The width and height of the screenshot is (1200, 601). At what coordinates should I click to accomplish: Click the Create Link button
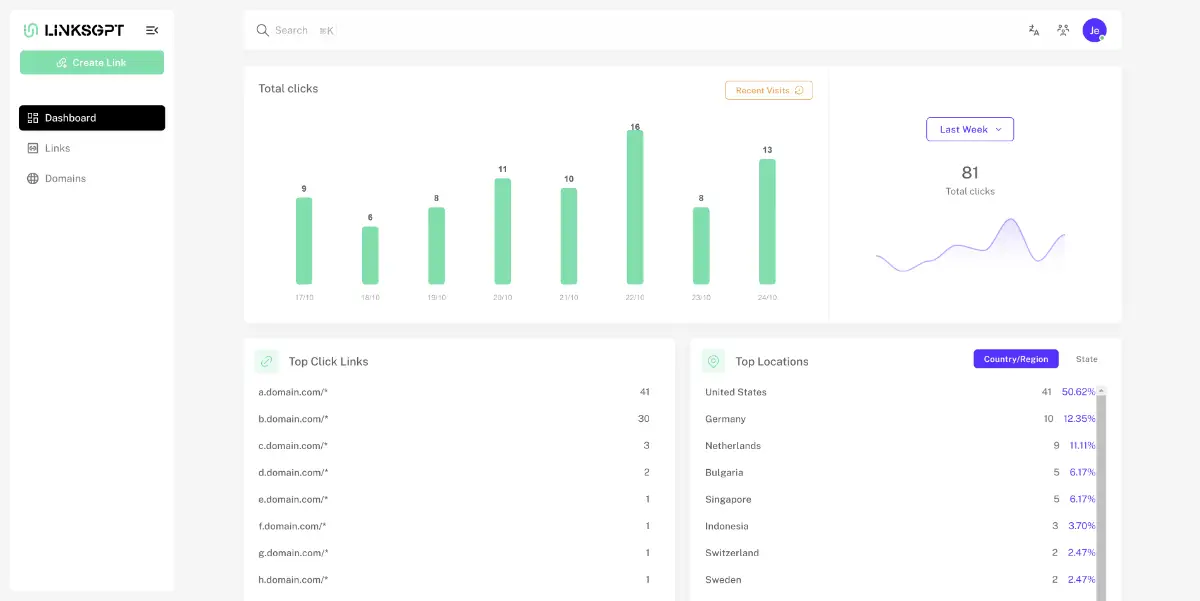[91, 61]
